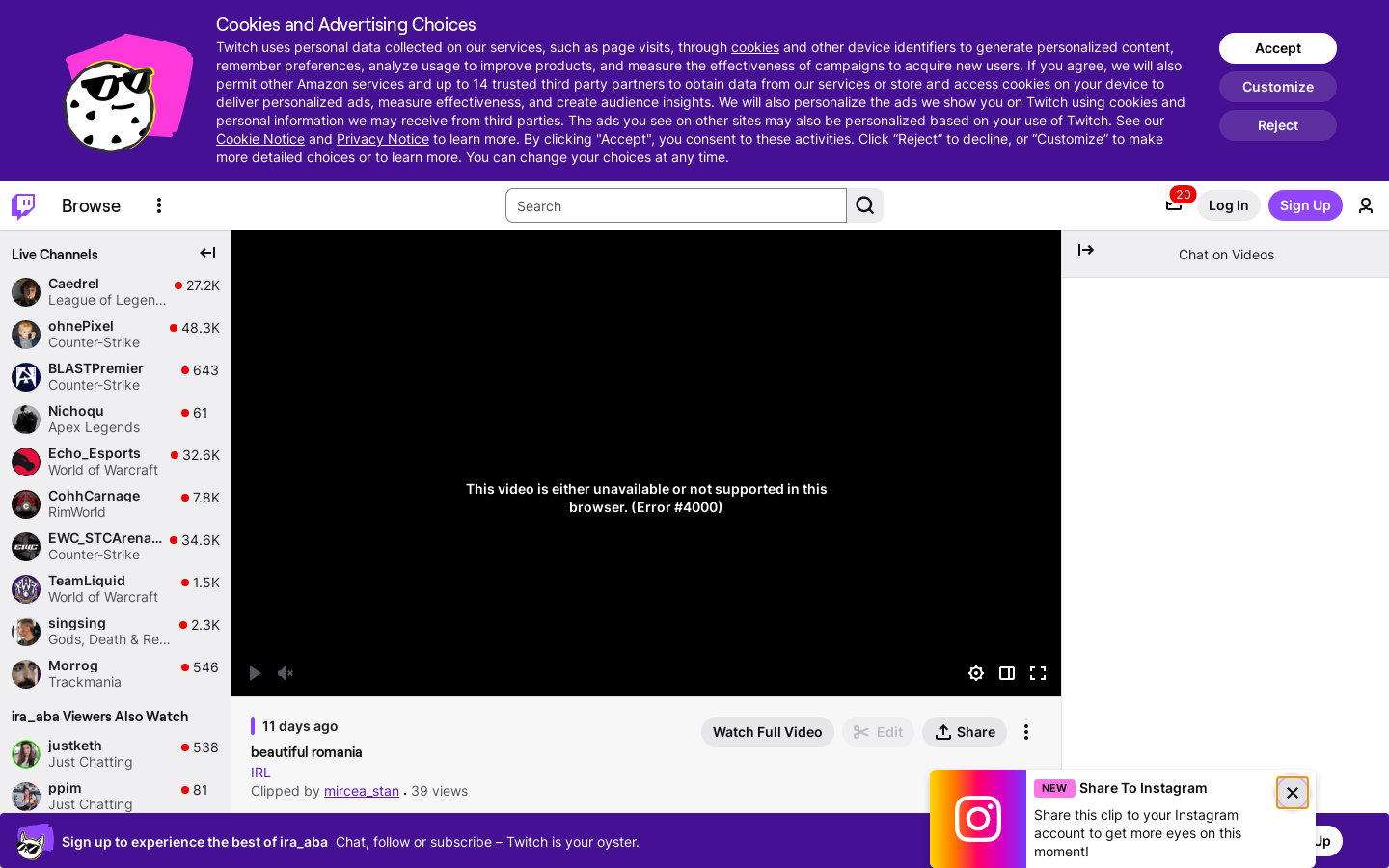The image size is (1389, 868).
Task: Open Morrog channel name
Action: coord(73,665)
